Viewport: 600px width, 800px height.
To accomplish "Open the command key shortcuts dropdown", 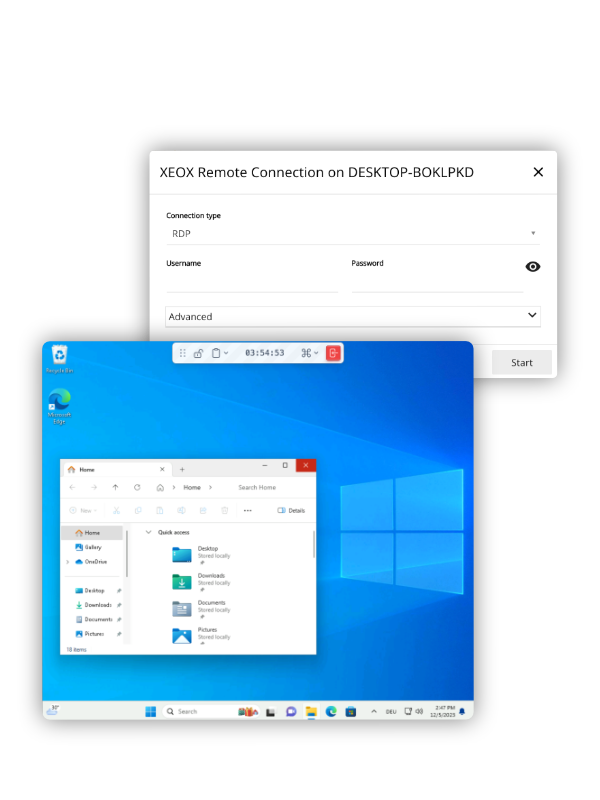I will pos(309,353).
